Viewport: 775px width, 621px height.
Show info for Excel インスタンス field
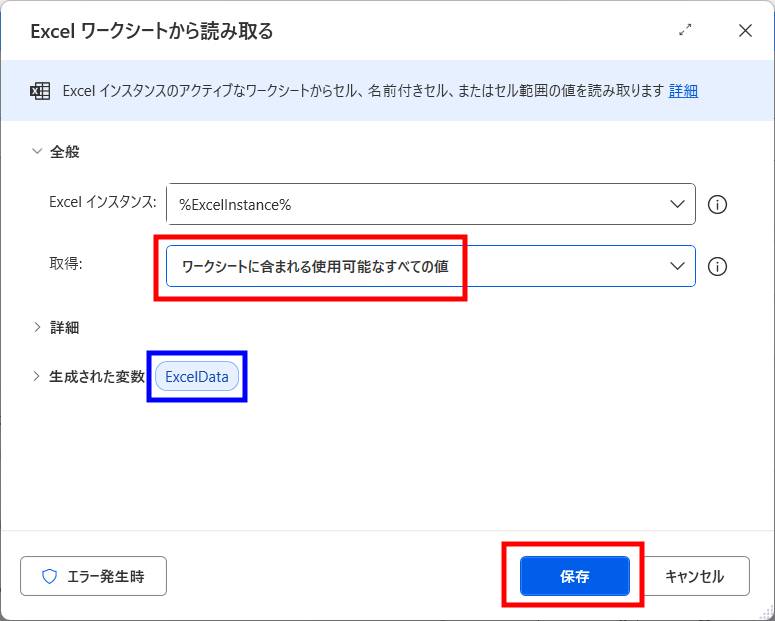pos(717,204)
